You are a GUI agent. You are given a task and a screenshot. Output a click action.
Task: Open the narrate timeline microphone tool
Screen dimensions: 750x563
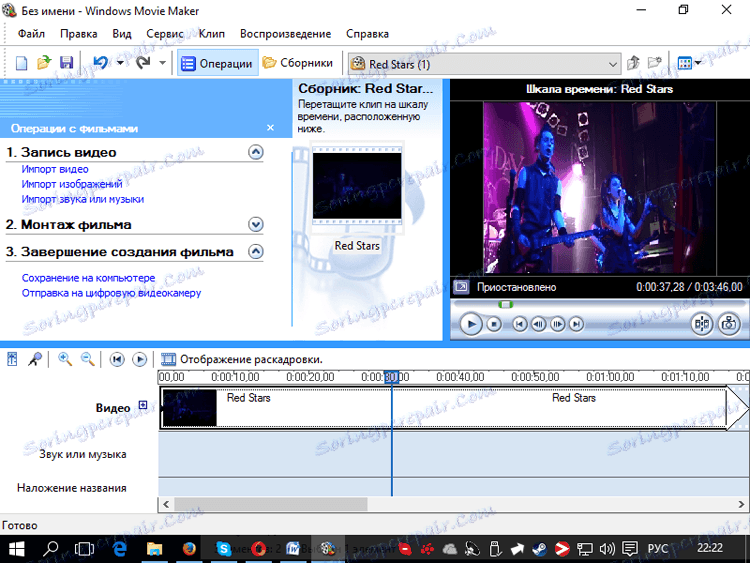tap(34, 359)
